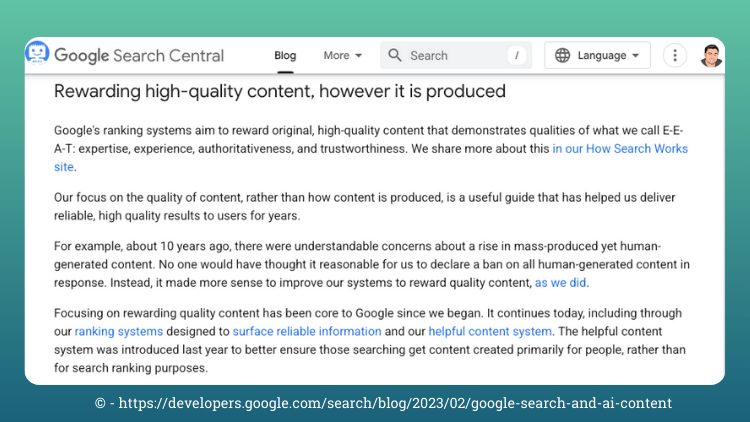Open the user profile avatar
The image size is (750, 422).
click(711, 56)
